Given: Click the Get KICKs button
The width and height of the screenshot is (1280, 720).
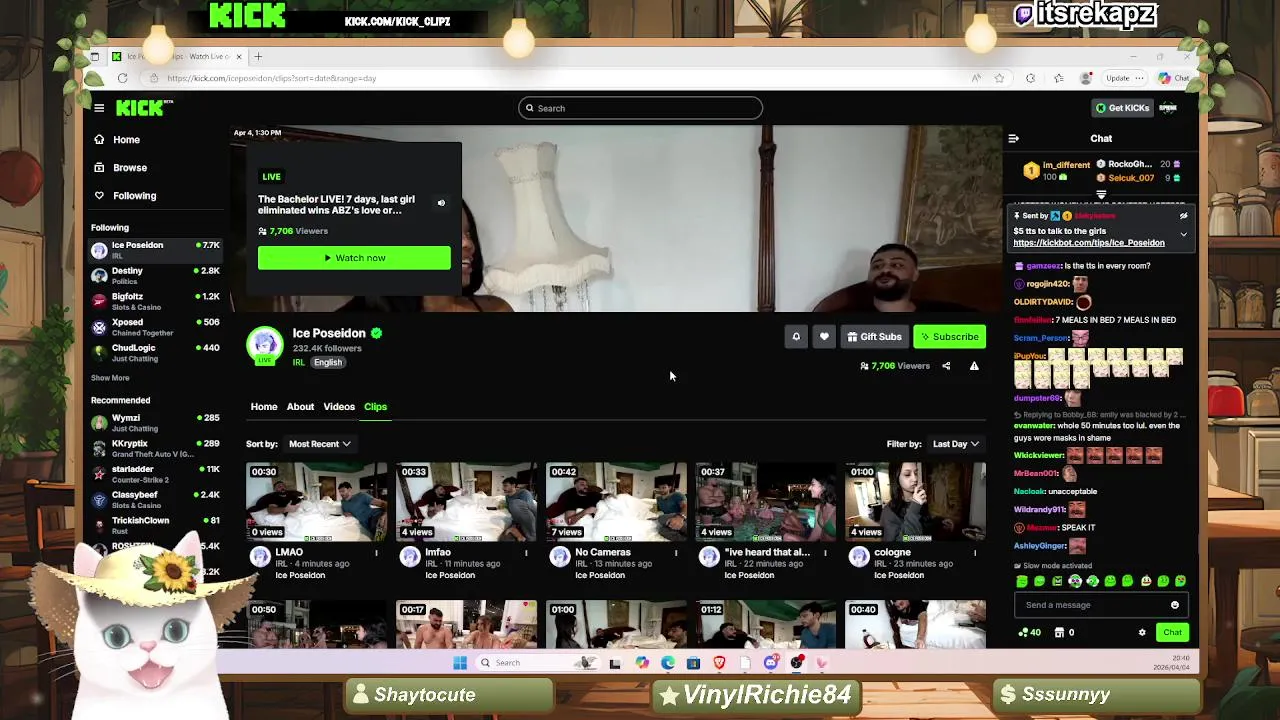Looking at the screenshot, I should tap(1122, 108).
